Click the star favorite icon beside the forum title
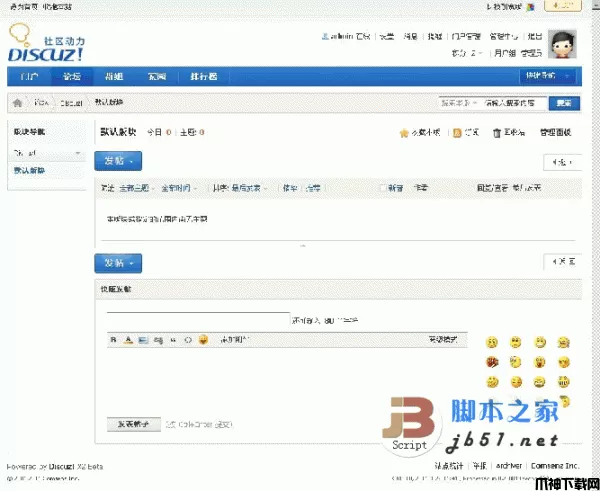This screenshot has width=600, height=491. click(x=404, y=132)
